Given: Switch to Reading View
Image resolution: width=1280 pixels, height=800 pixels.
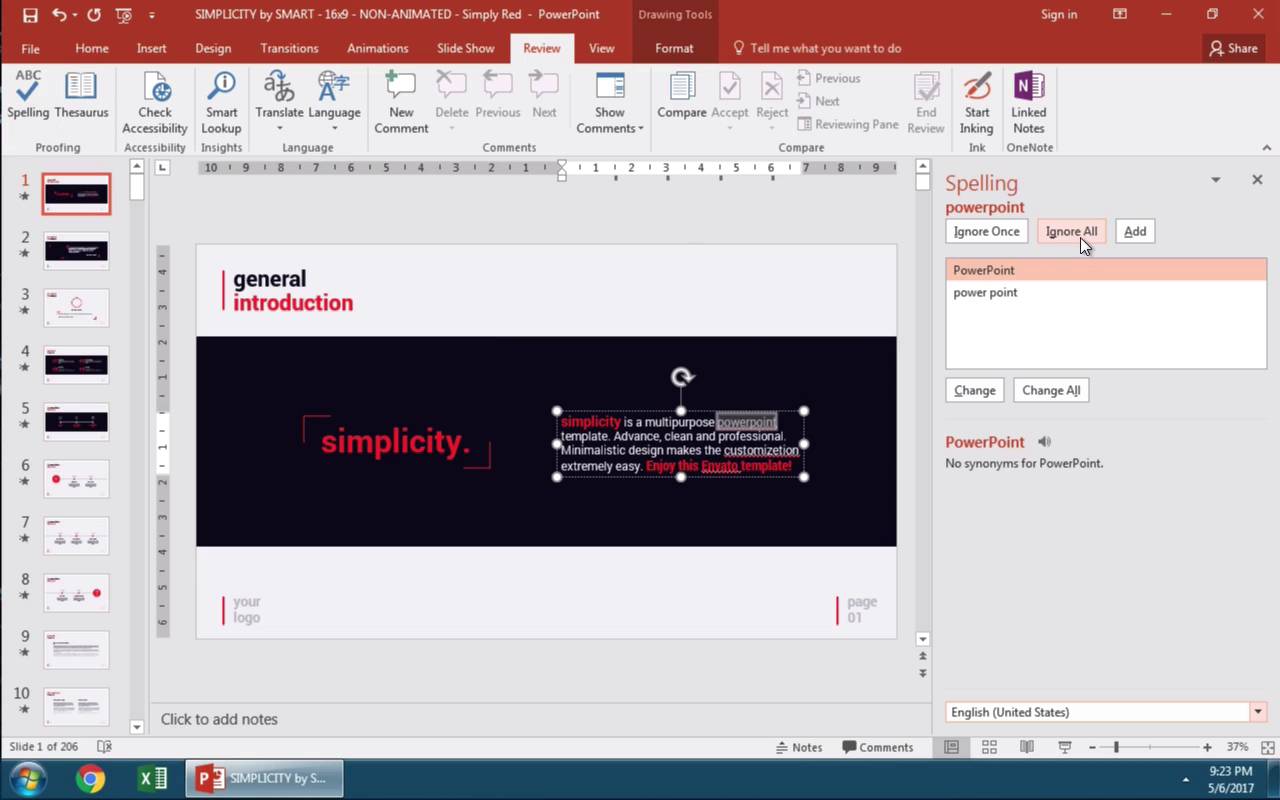Looking at the screenshot, I should [1027, 747].
